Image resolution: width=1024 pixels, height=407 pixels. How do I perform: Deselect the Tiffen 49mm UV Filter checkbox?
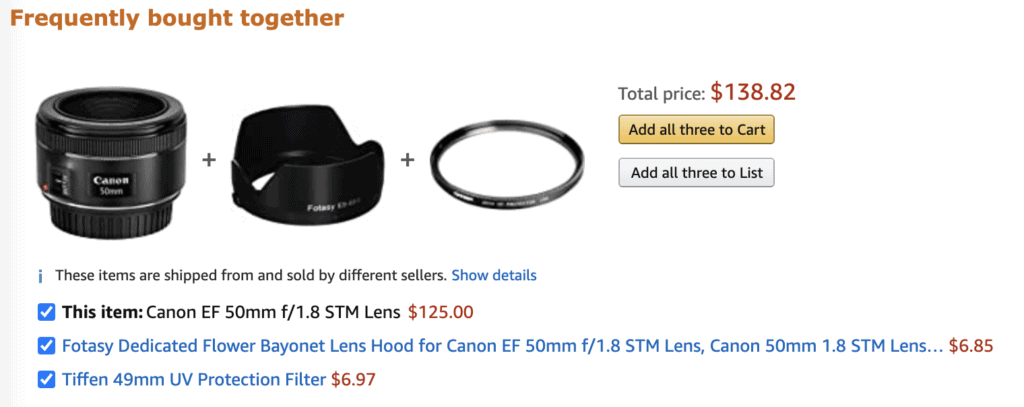tap(46, 380)
